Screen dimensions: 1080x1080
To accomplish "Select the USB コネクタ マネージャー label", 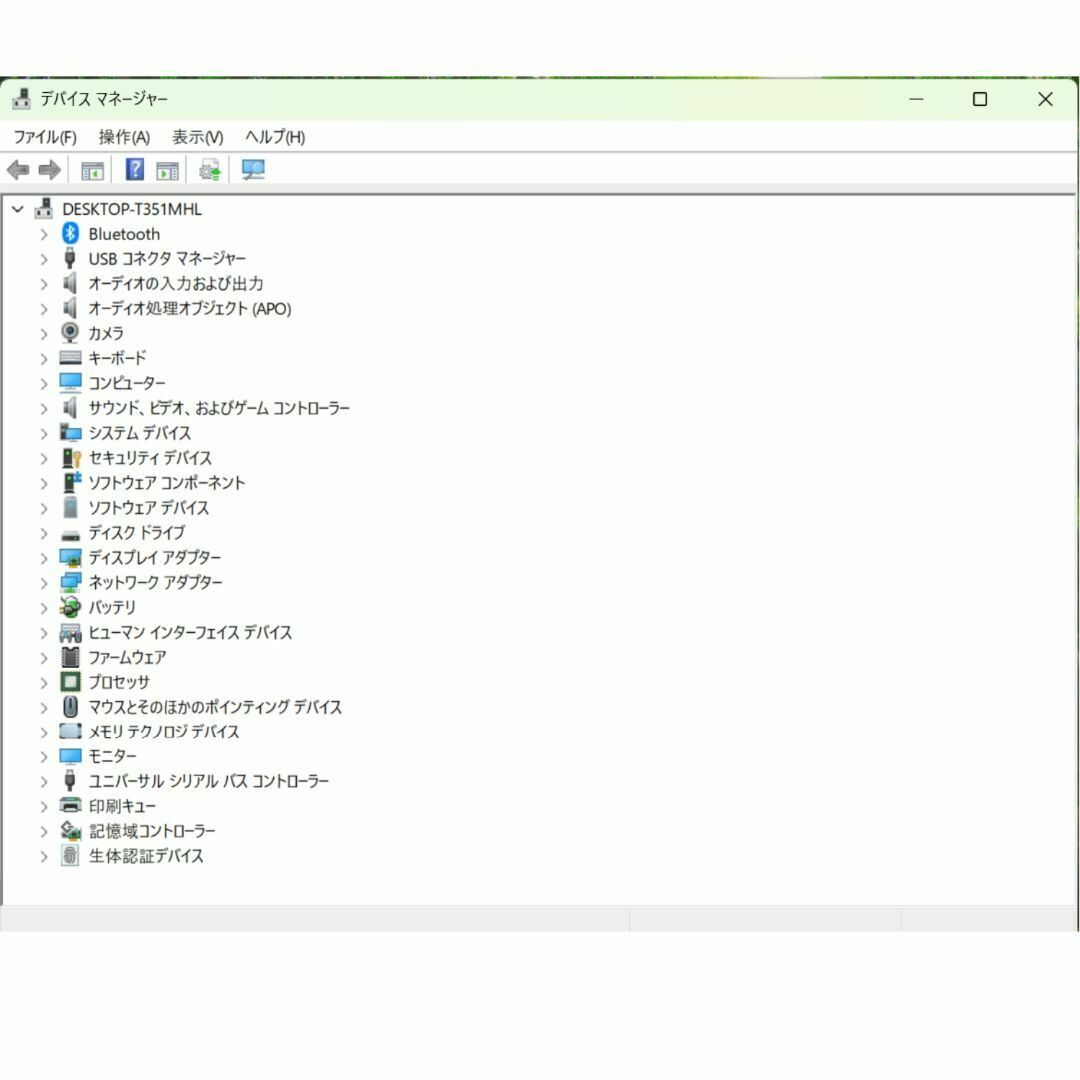I will [x=167, y=259].
